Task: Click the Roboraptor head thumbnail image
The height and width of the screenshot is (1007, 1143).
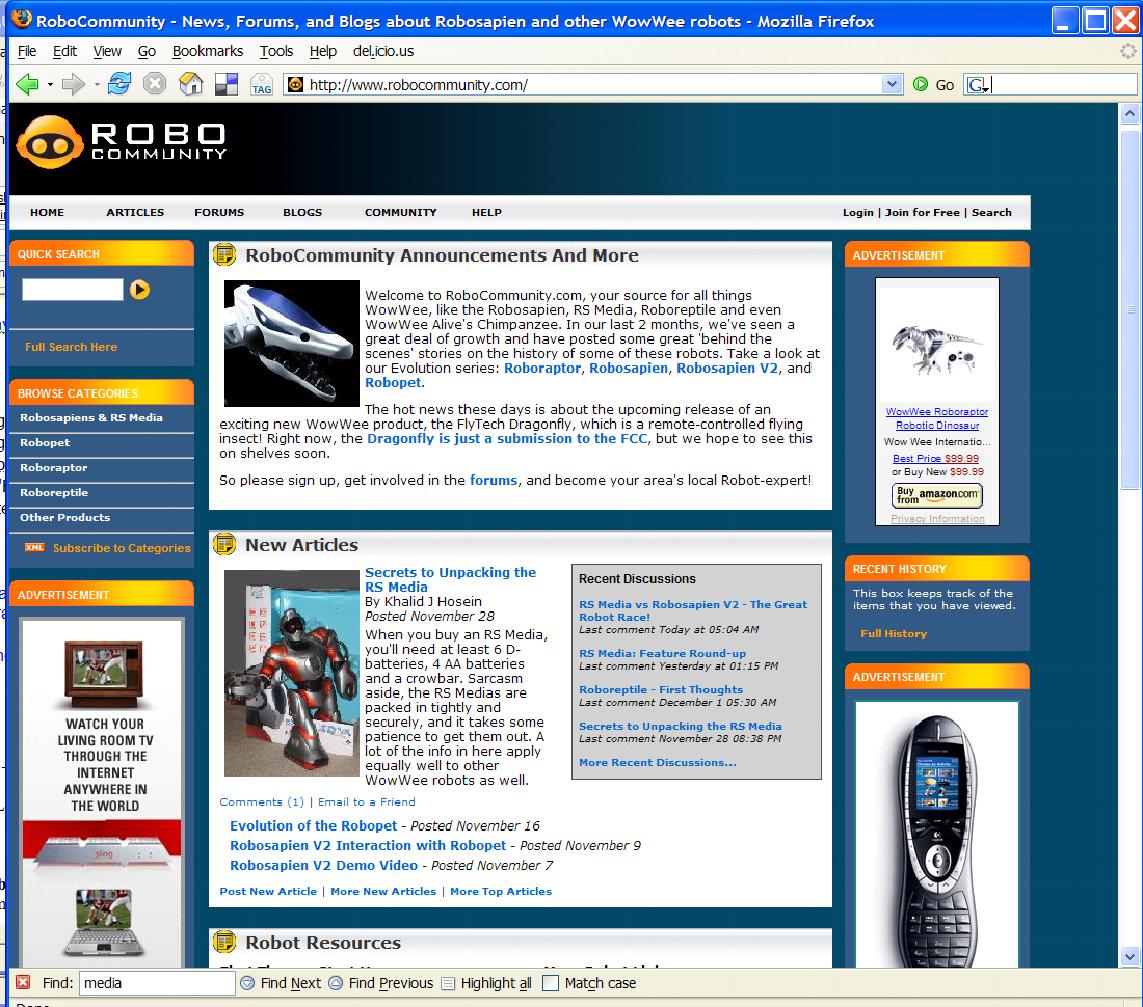Action: pos(292,343)
